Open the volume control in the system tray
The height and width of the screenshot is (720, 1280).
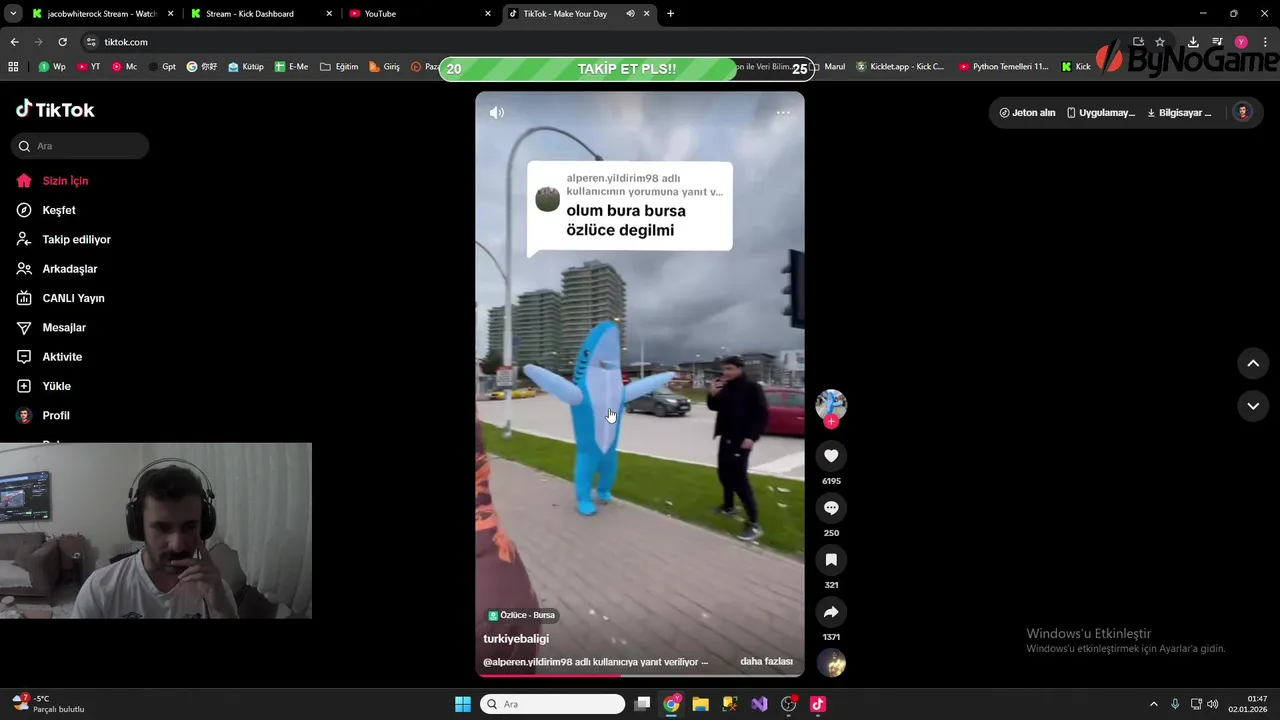tap(1213, 704)
